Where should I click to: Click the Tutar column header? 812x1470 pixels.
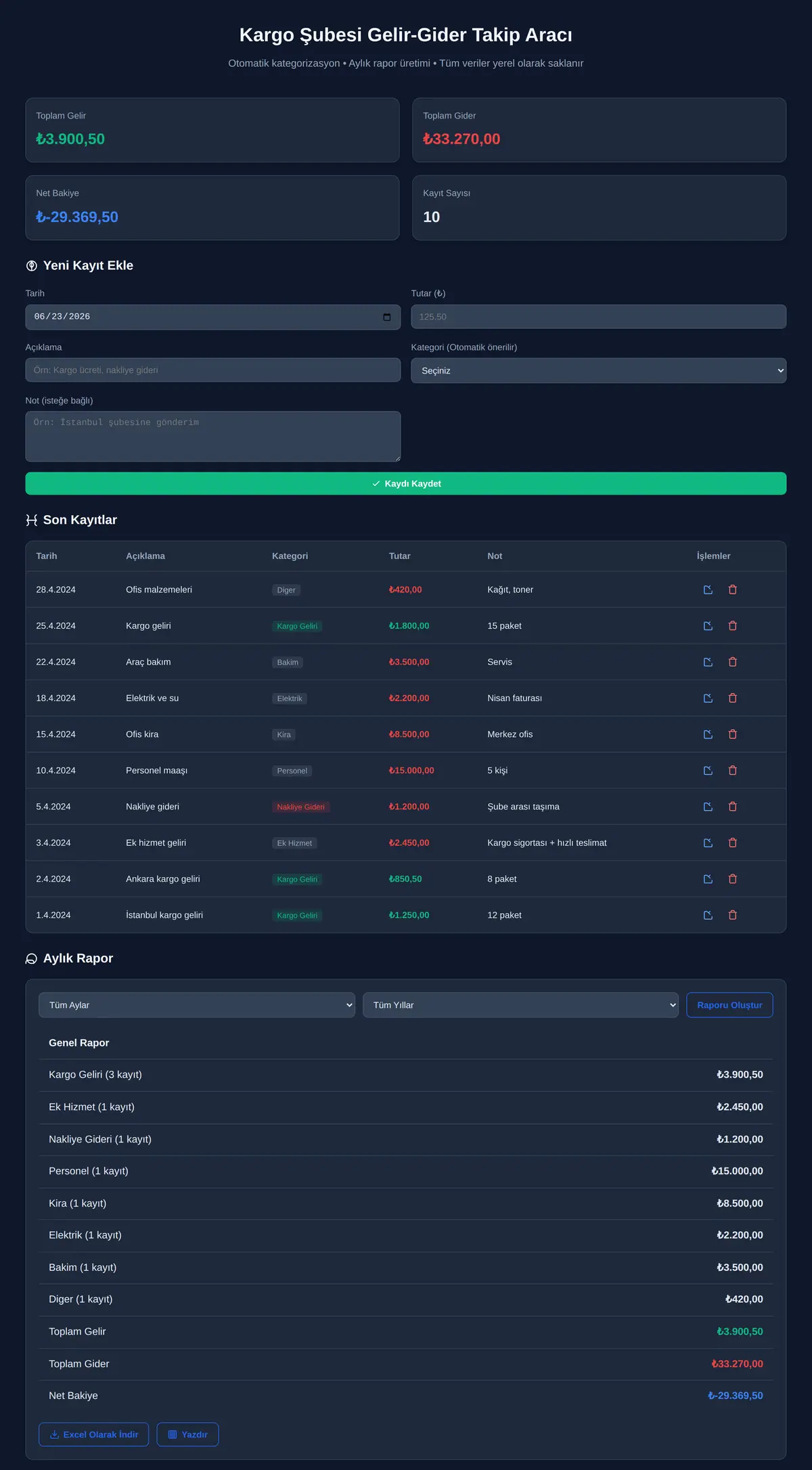[x=400, y=556]
